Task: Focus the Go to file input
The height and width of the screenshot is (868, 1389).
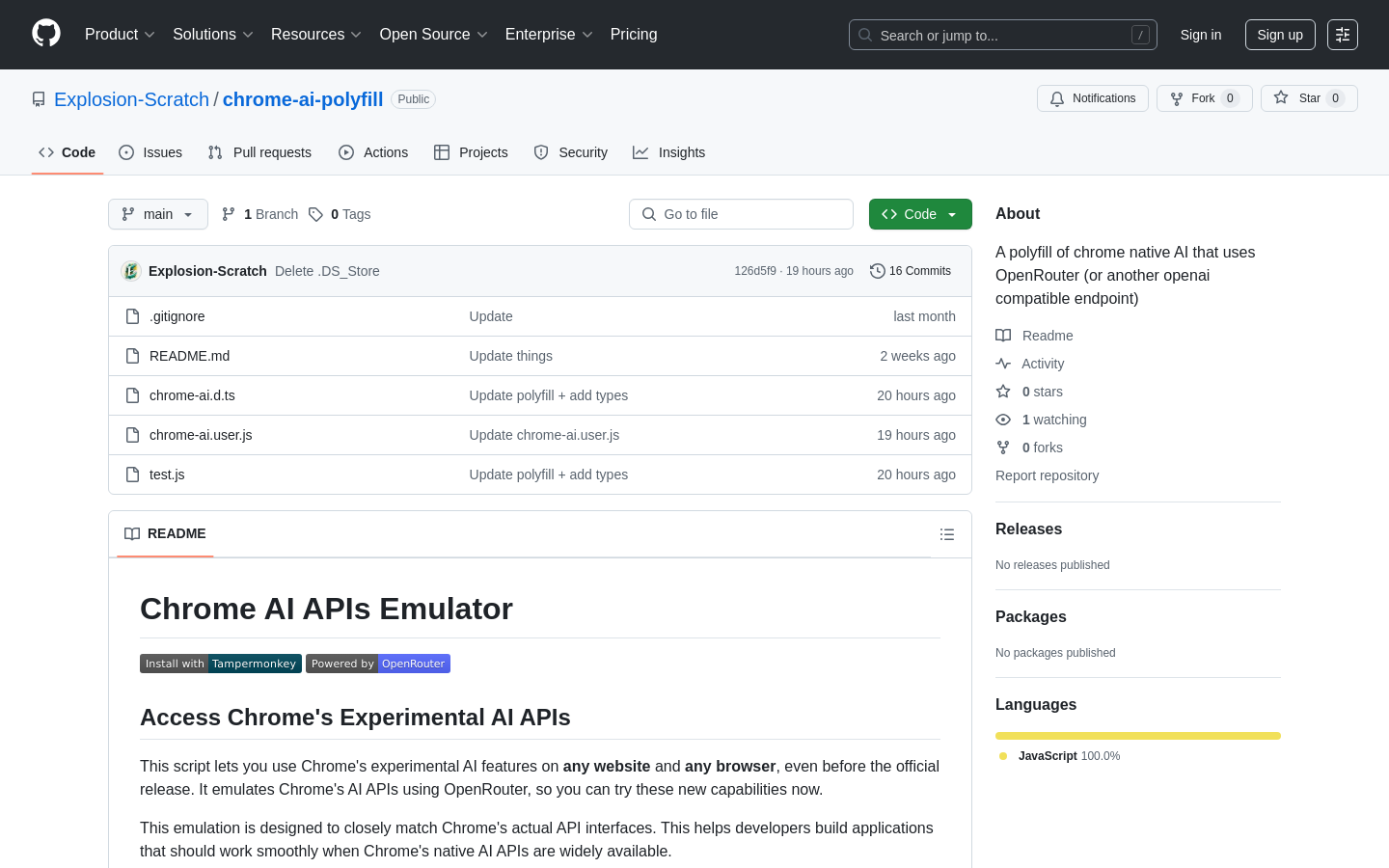Action: 741,214
